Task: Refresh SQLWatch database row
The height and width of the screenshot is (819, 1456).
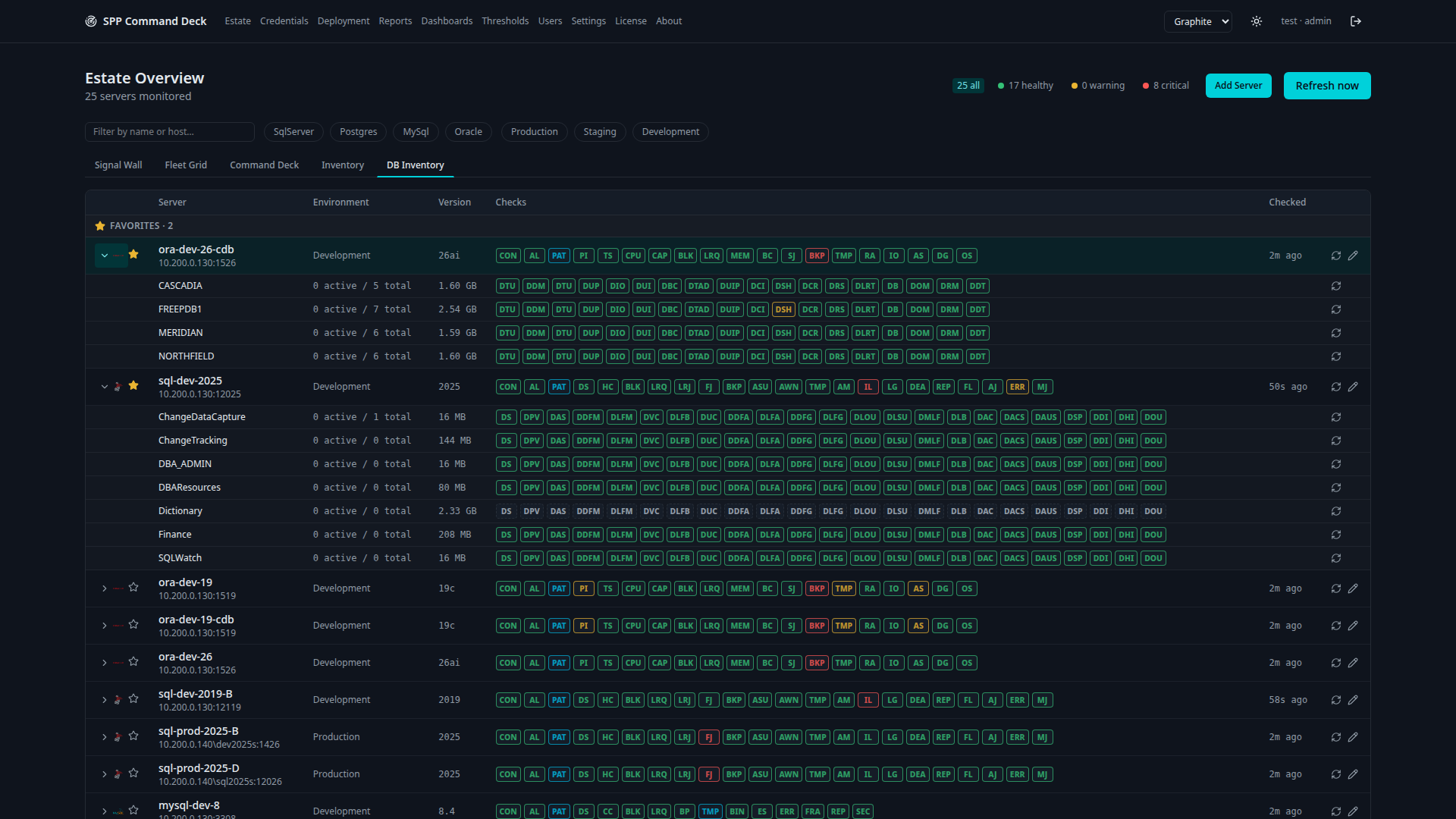Action: 1336,558
